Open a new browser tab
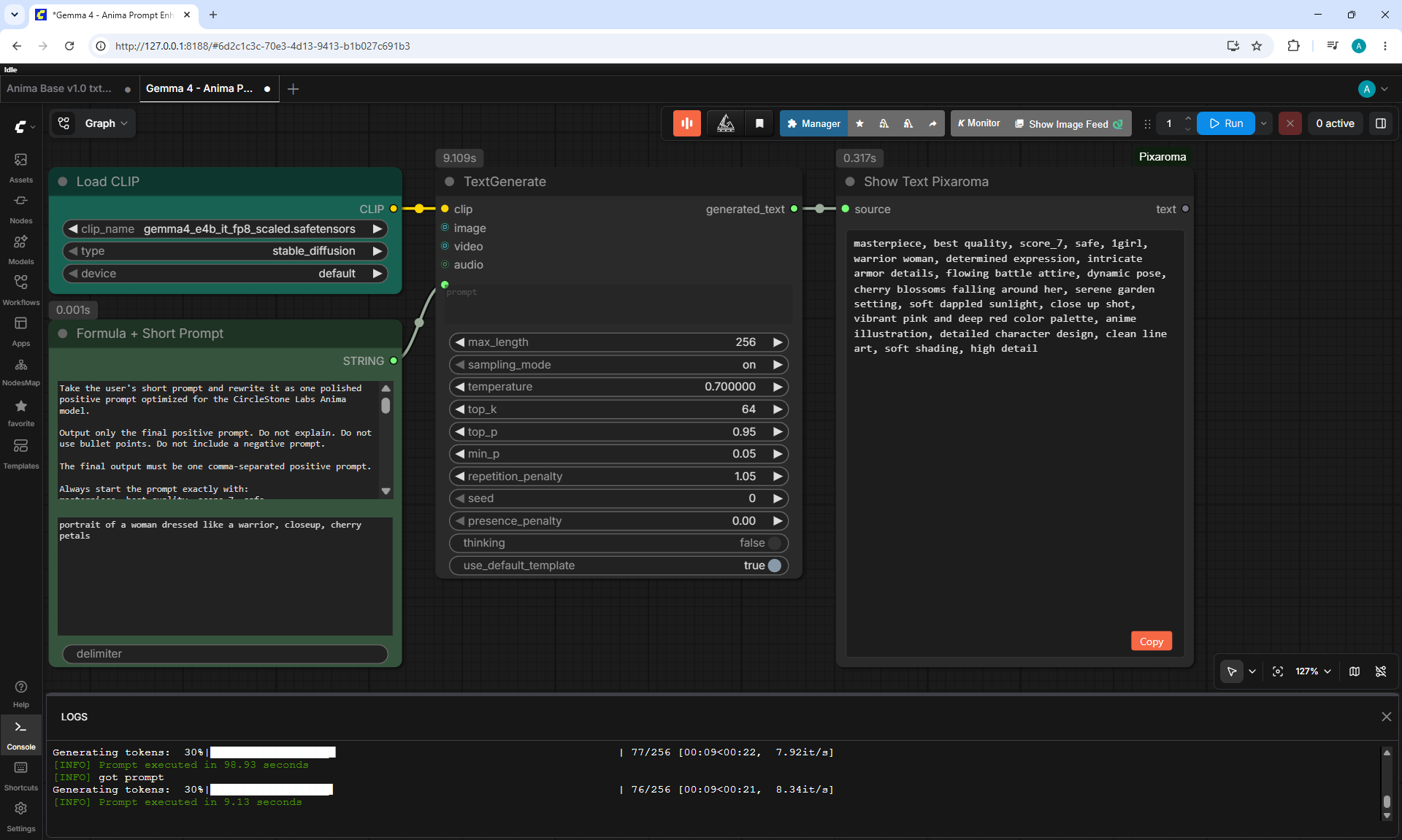 [x=212, y=15]
